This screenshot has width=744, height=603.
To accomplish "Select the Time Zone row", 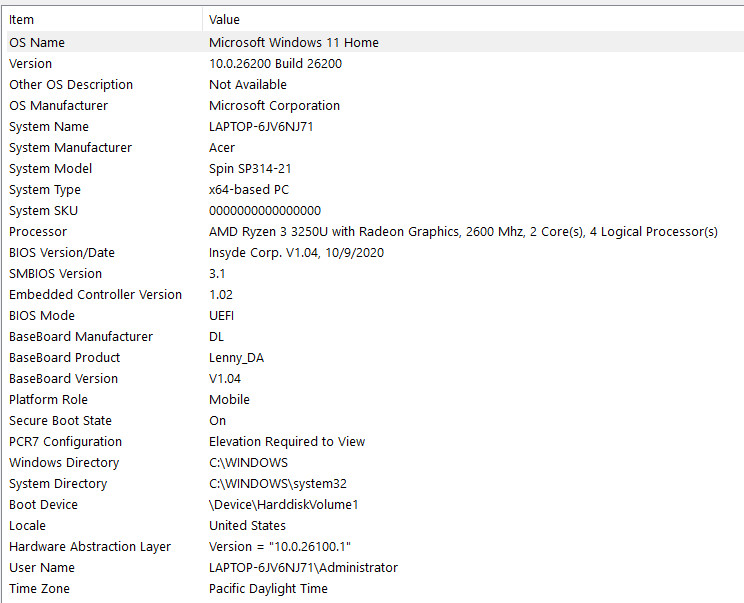I will pos(375,588).
